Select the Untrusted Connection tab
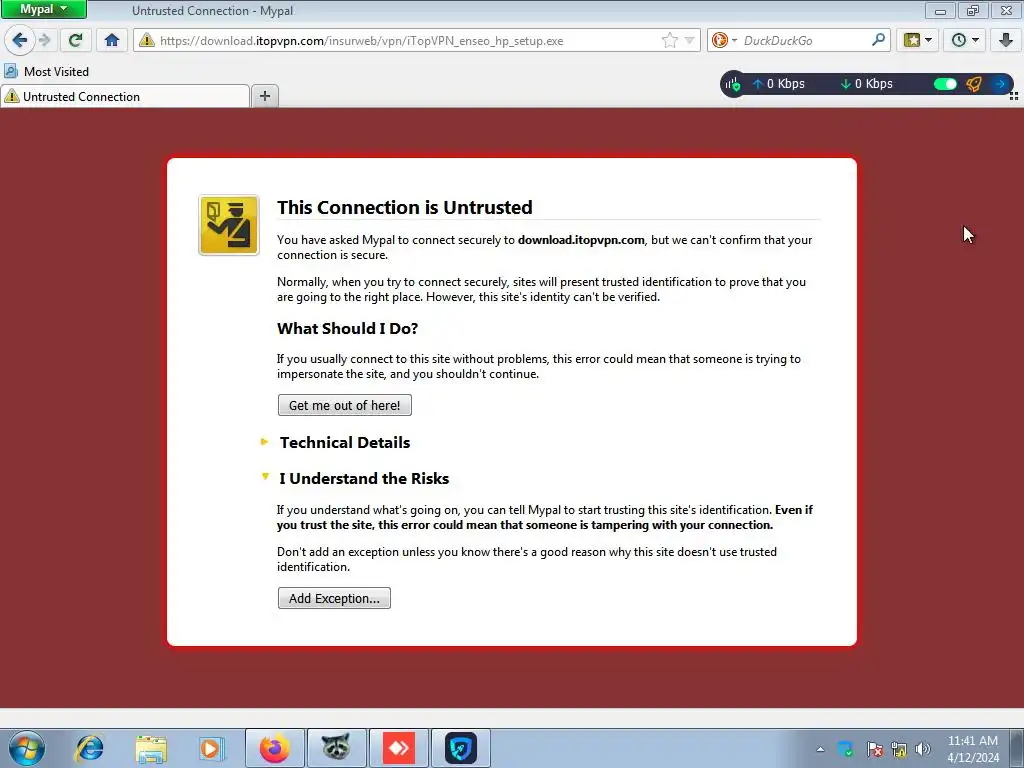The height and width of the screenshot is (768, 1024). (x=125, y=97)
